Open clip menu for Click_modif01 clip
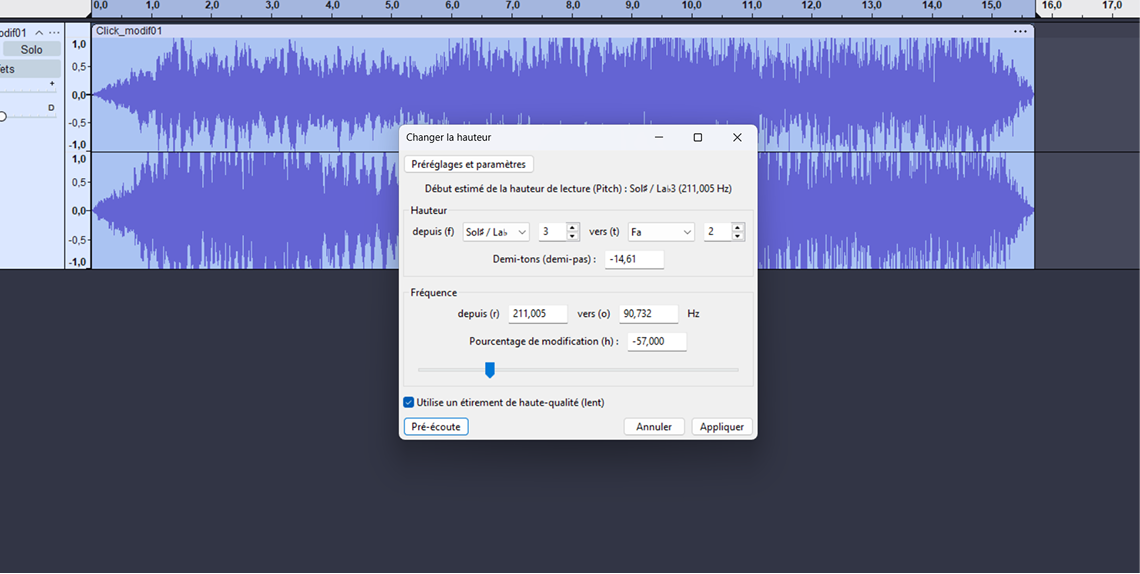Viewport: 1140px width, 574px height. (1019, 31)
